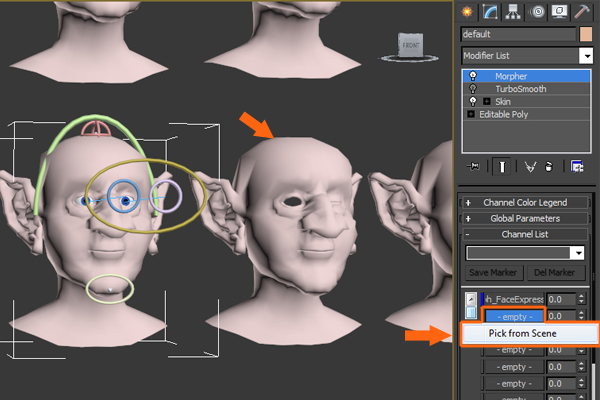Click the Save Marker button

(493, 273)
